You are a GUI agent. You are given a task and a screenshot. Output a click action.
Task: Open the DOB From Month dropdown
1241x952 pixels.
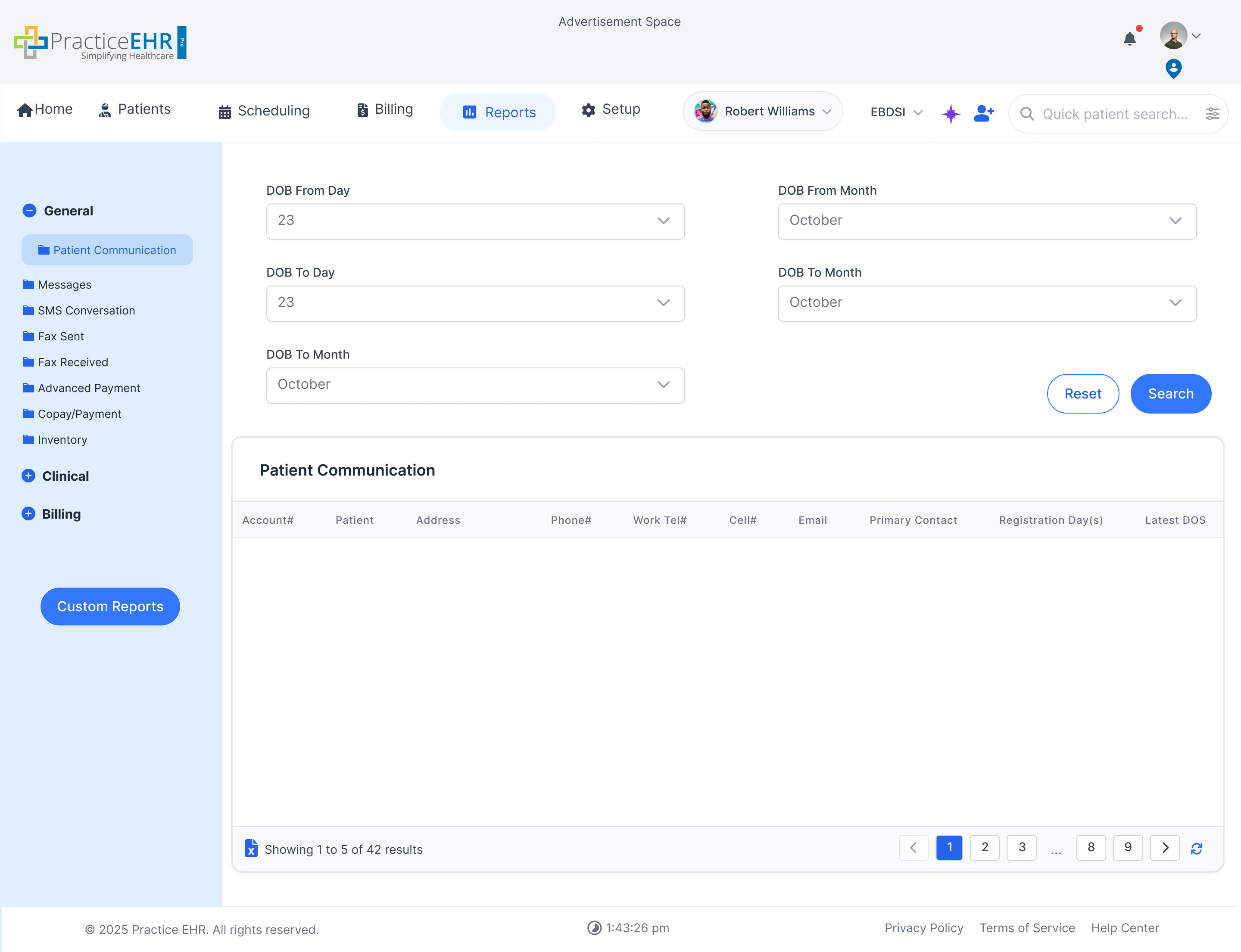pyautogui.click(x=986, y=221)
